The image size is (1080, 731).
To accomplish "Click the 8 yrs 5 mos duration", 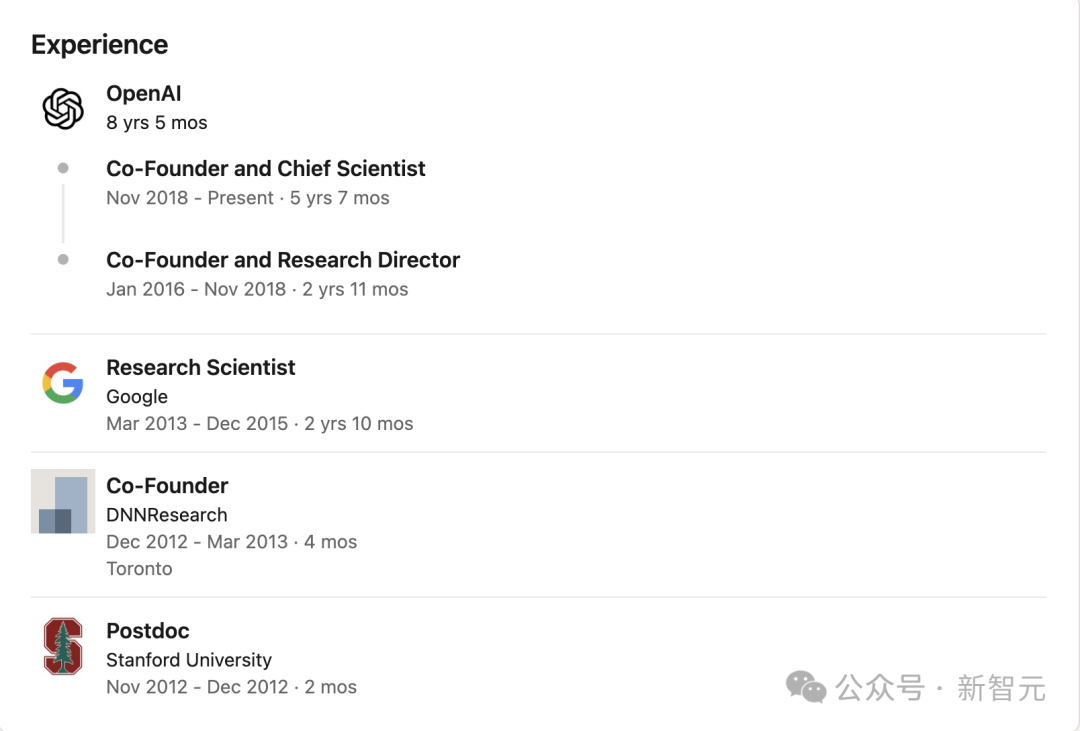I will coord(157,123).
